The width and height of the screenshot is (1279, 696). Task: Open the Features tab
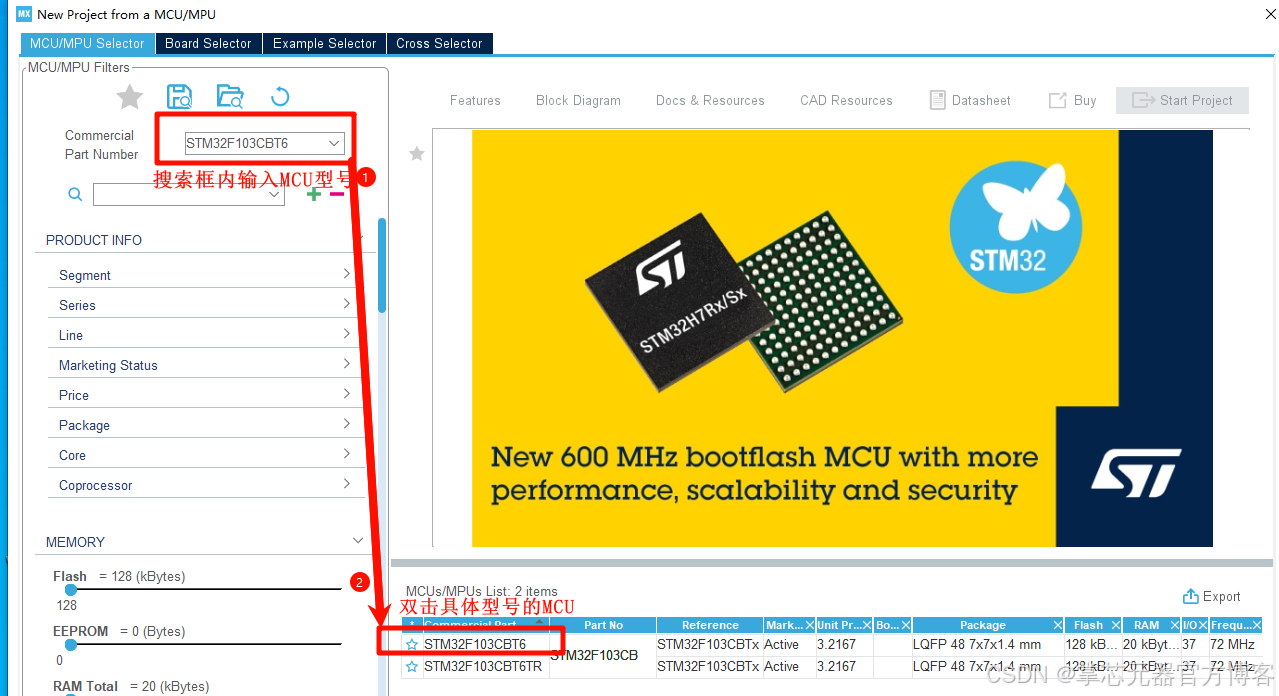pos(475,100)
